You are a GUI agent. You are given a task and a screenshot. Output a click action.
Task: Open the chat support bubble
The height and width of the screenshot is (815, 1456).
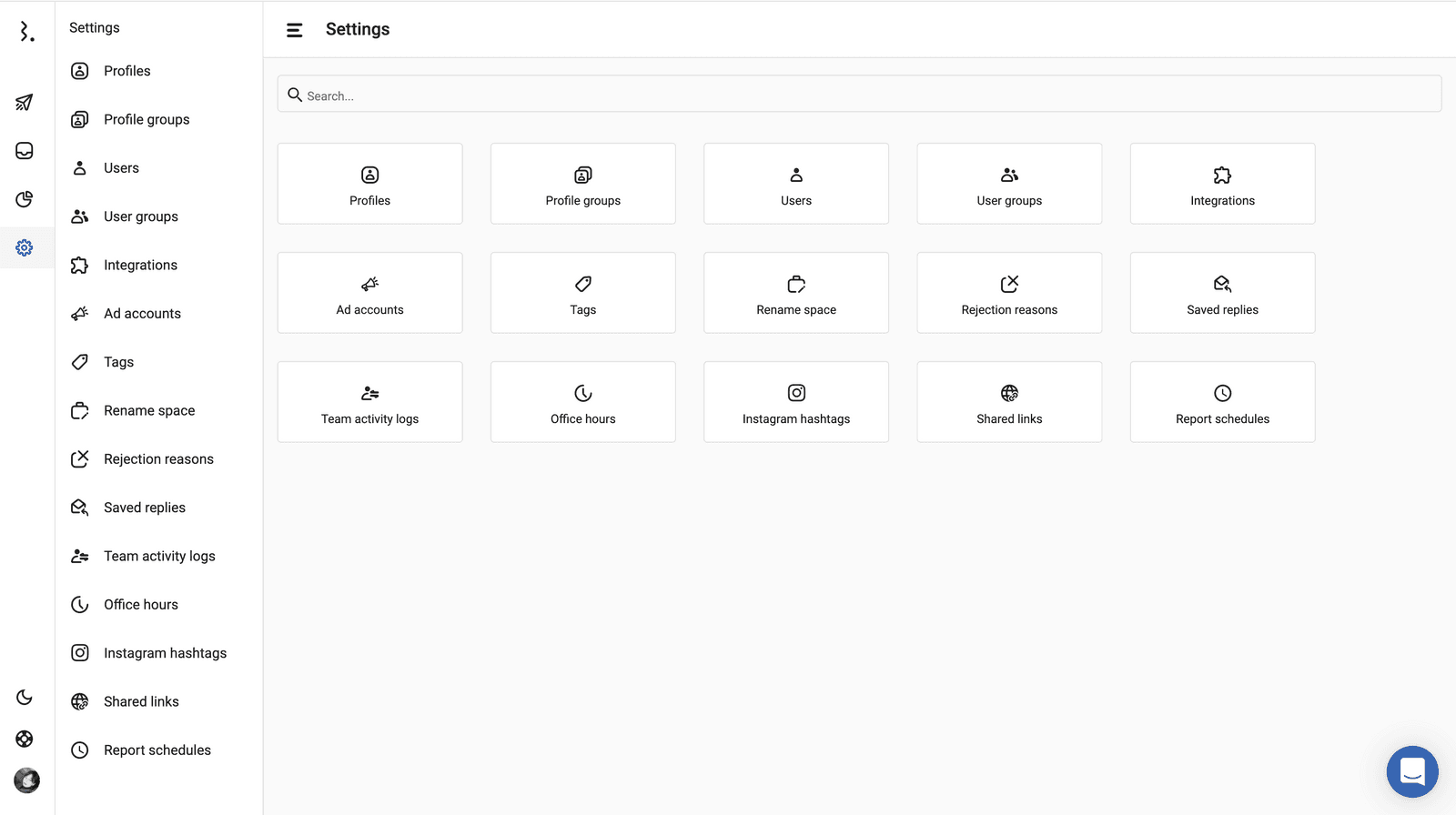(1411, 771)
